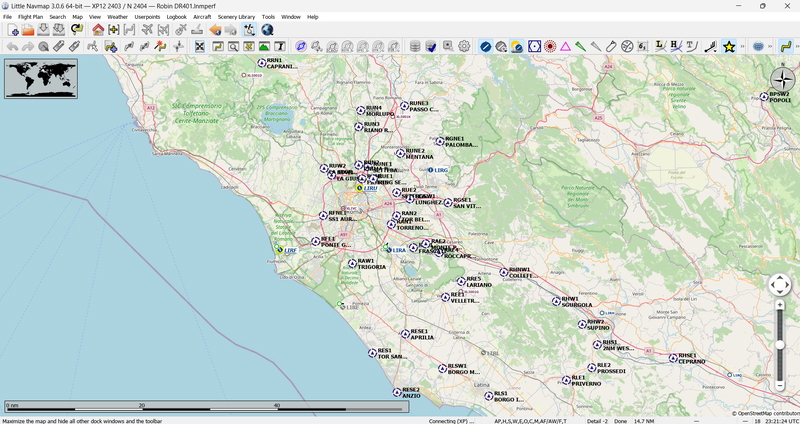Screen dimensions: 800x424
Task: Open the Scenery Library menu
Action: pos(236,17)
